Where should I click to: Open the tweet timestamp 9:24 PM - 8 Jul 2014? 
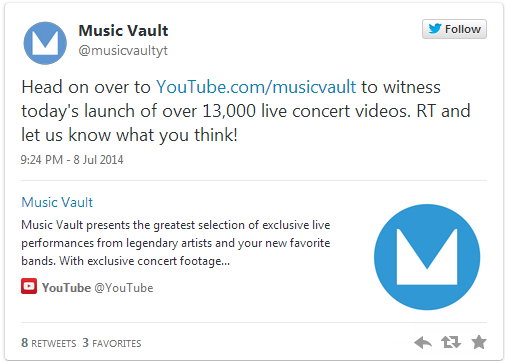click(x=72, y=160)
